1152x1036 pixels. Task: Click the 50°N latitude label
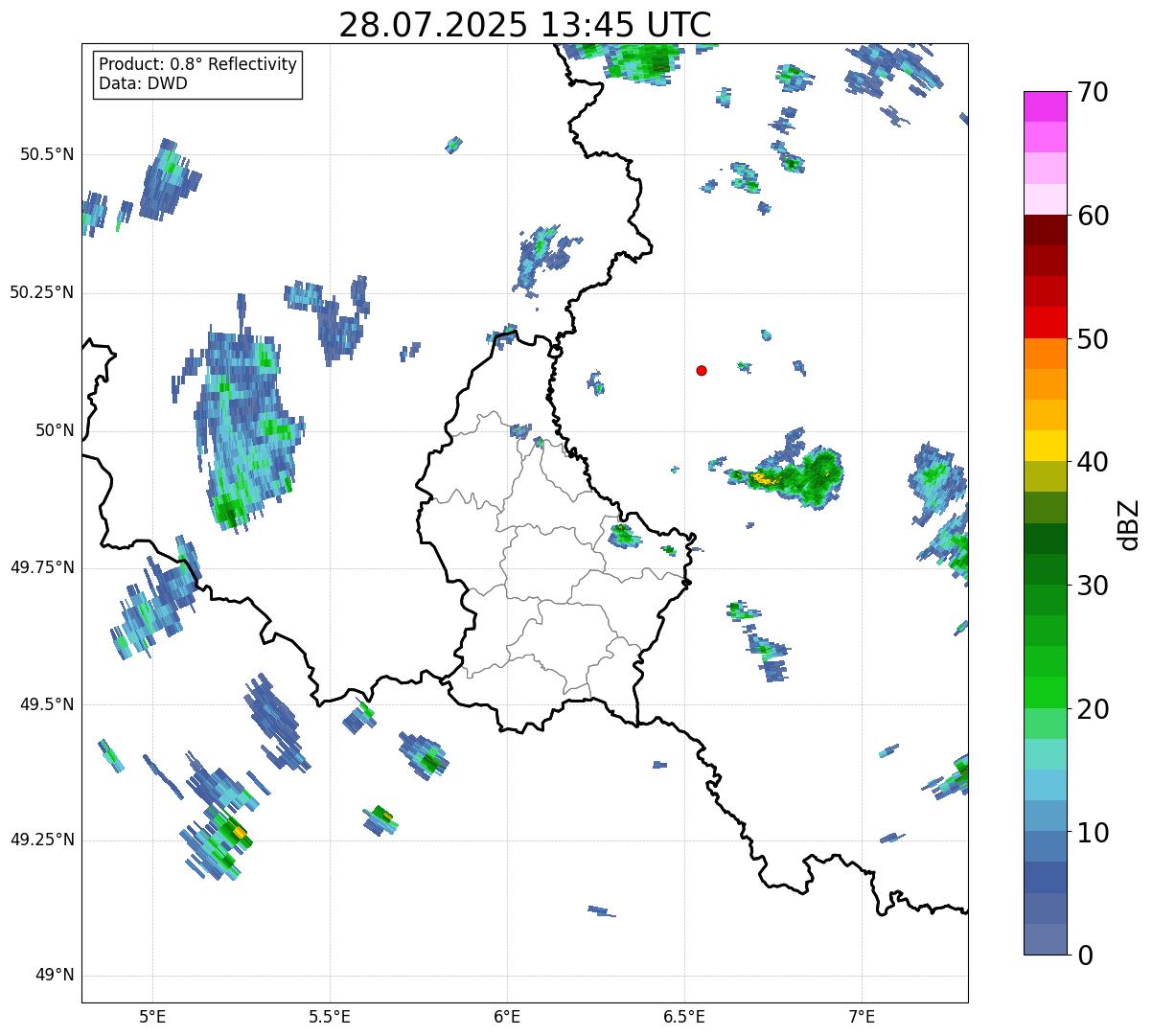click(55, 430)
